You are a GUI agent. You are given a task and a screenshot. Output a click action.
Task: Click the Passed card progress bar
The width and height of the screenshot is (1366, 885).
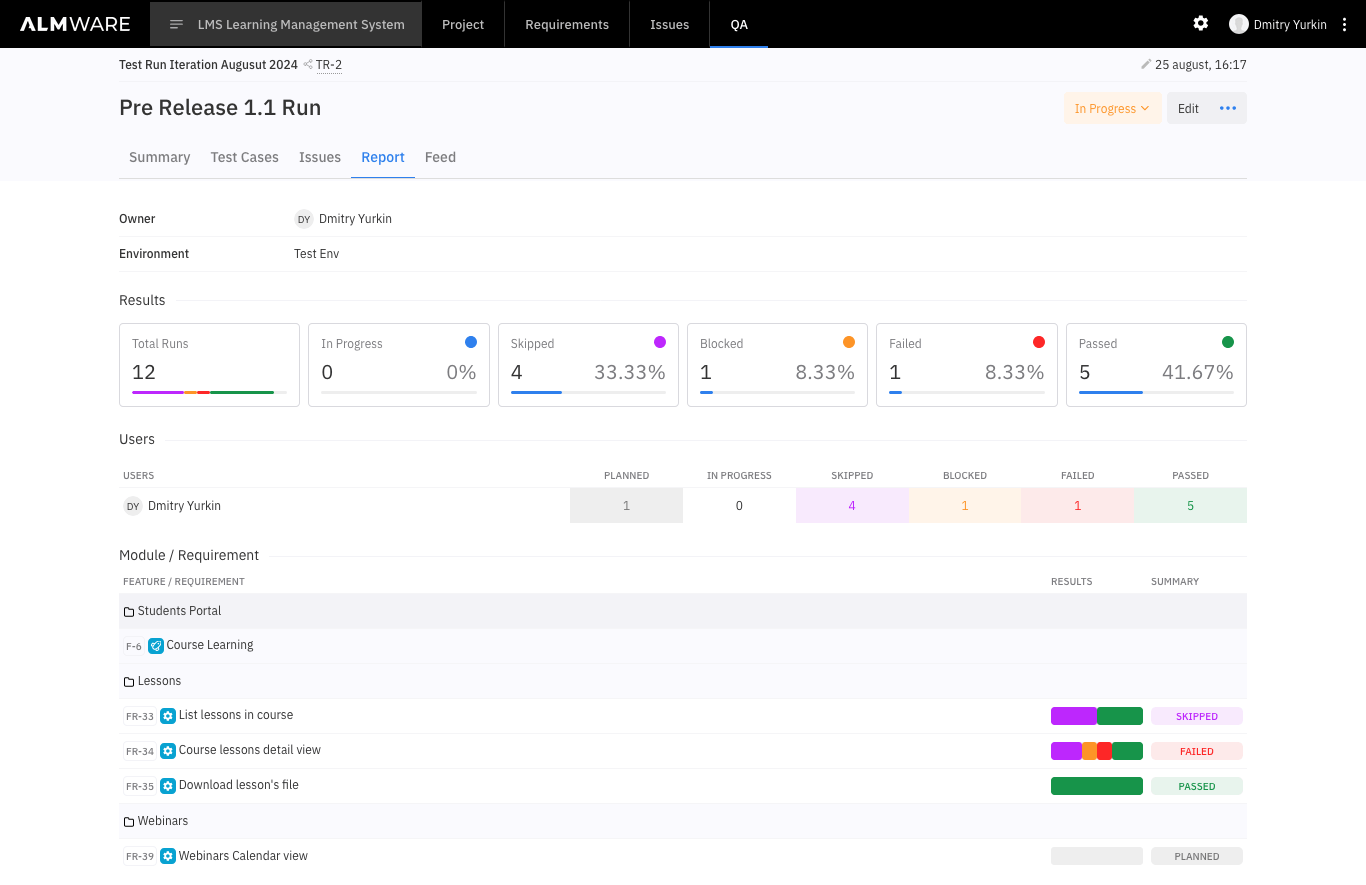(x=1156, y=392)
